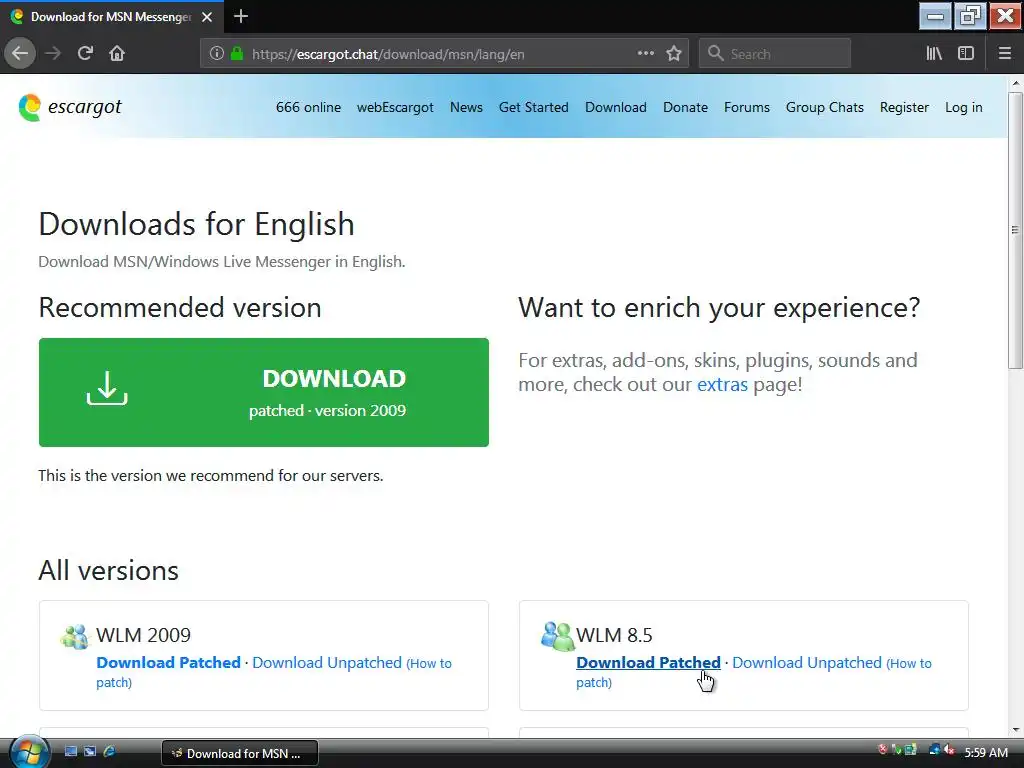Click the WLM 8.5 buddies icon

pos(557,636)
